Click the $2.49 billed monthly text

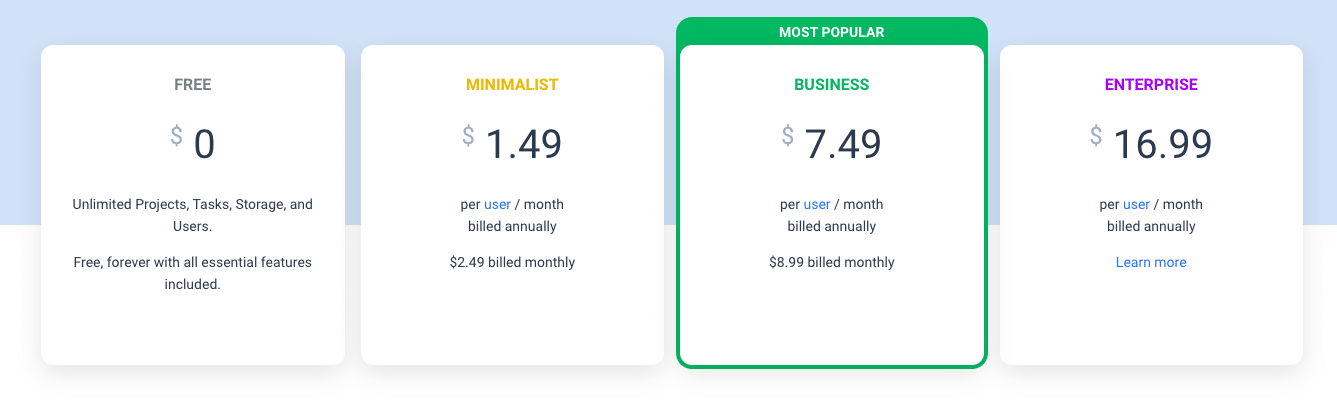(512, 262)
